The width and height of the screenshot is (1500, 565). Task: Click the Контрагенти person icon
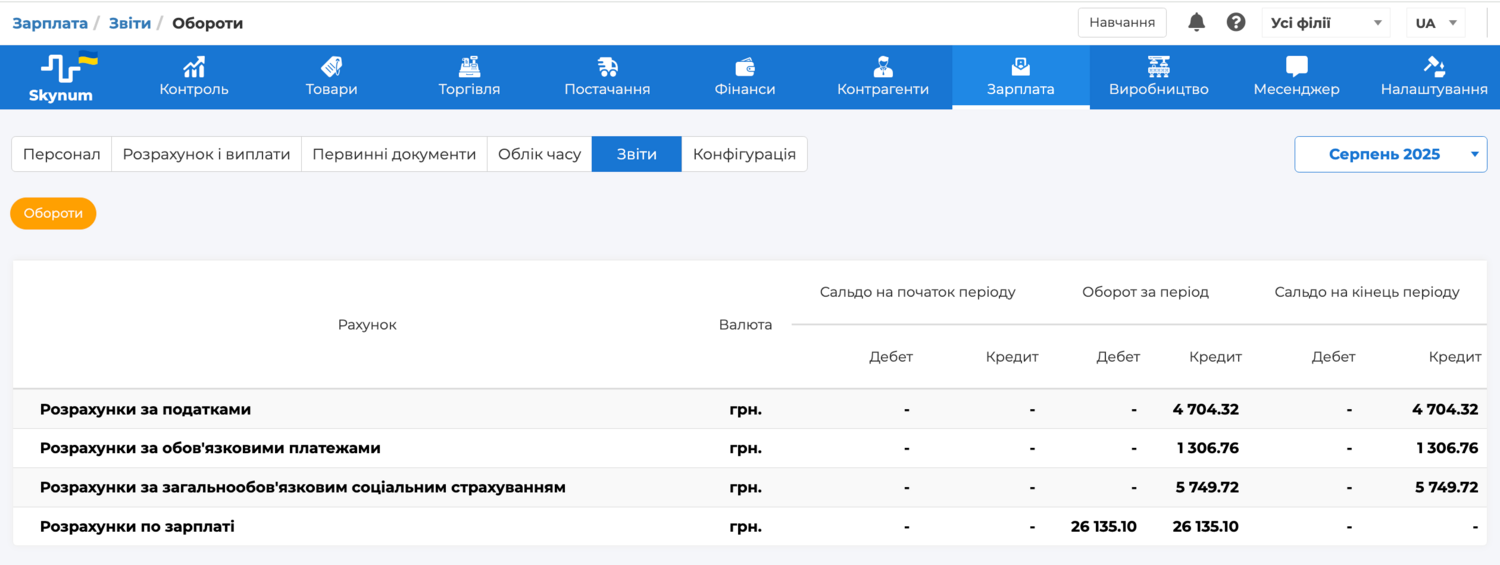coord(883,67)
